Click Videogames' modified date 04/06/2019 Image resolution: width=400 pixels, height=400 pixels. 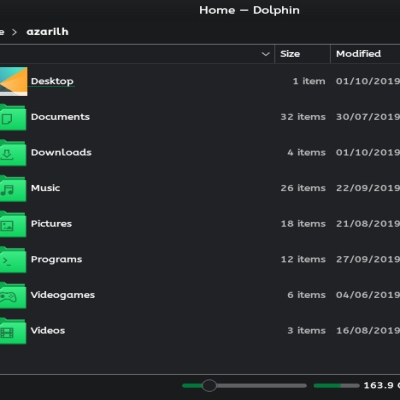click(368, 295)
